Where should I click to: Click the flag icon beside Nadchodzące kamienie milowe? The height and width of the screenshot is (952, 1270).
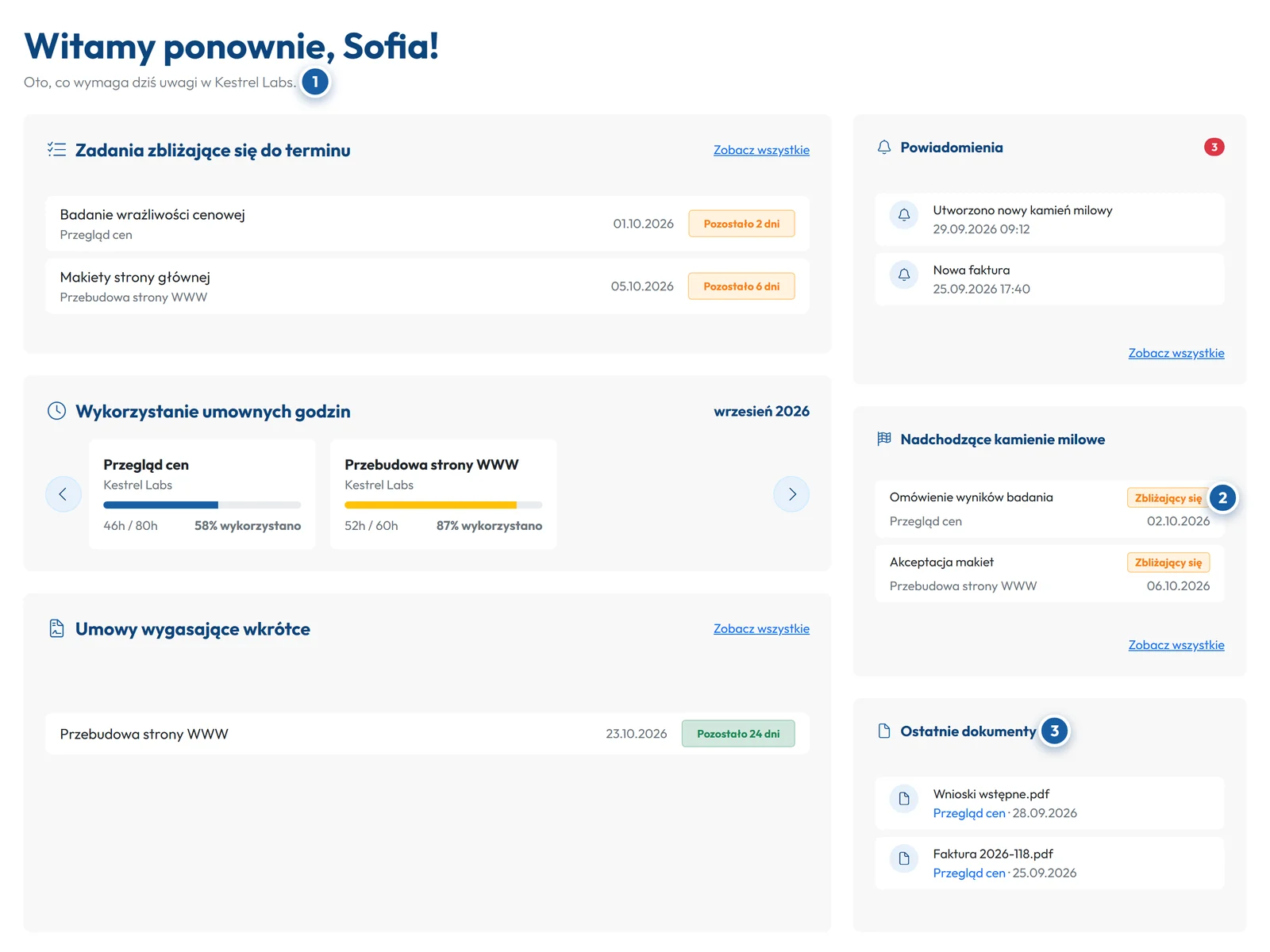coord(884,439)
